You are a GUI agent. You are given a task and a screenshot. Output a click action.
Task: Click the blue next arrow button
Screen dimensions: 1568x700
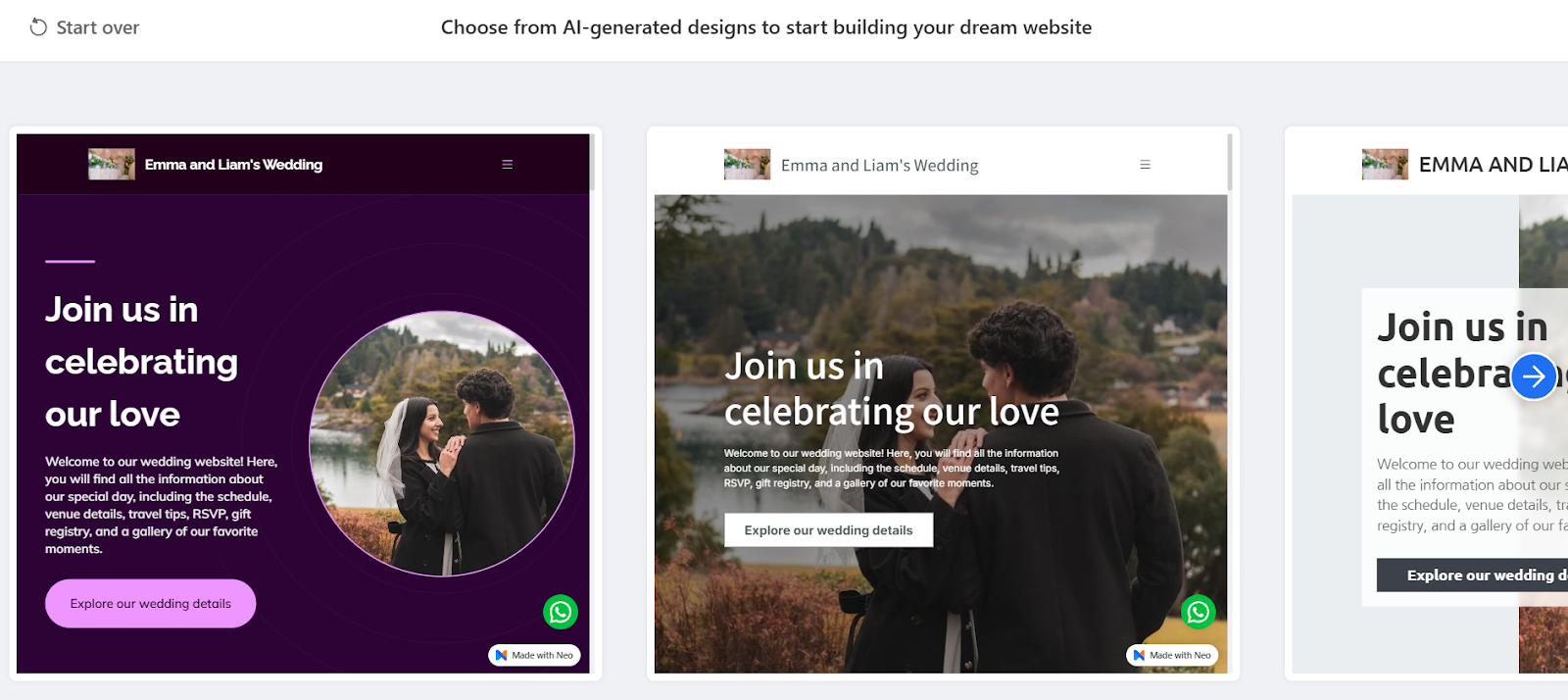(x=1534, y=376)
